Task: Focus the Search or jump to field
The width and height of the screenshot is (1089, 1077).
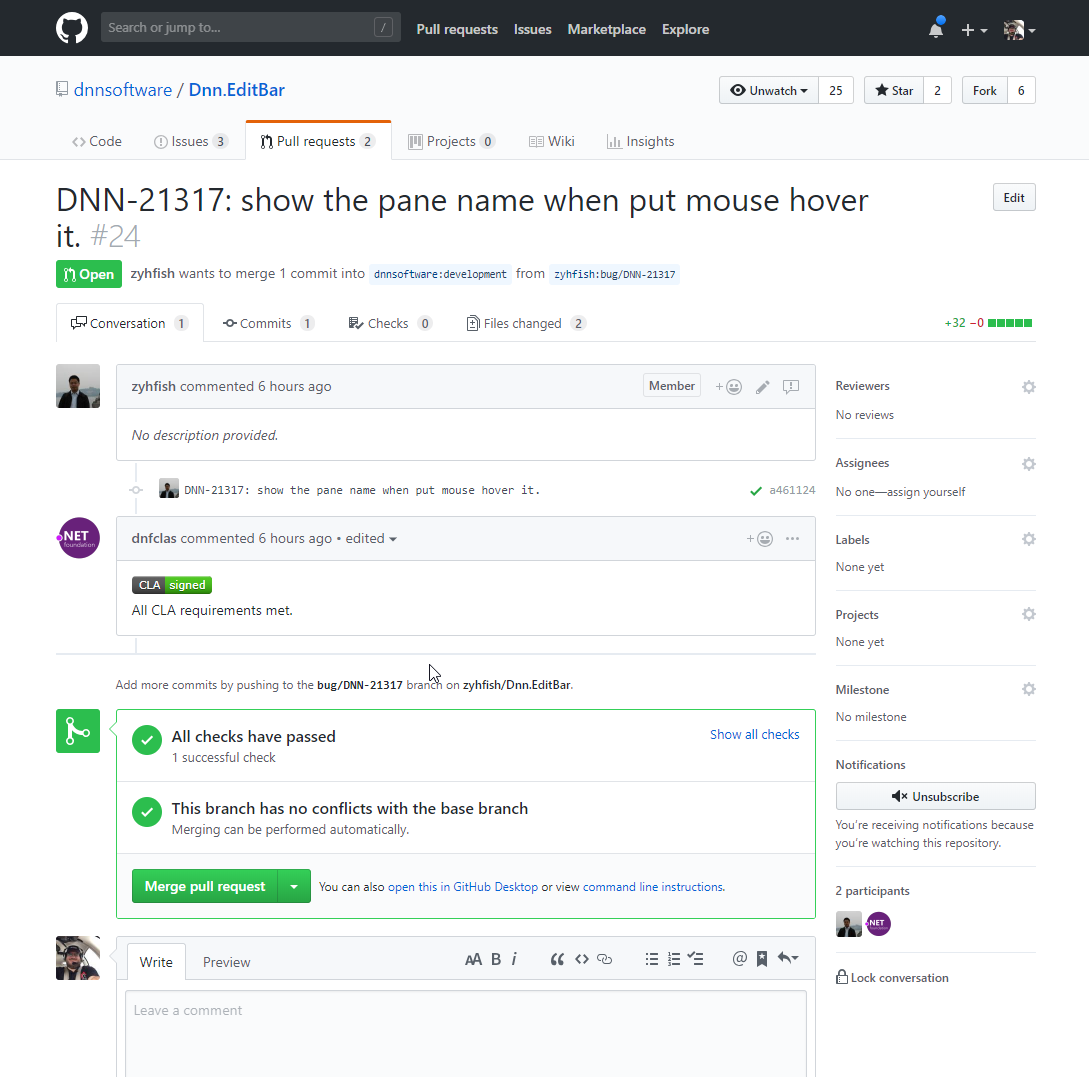Action: click(x=251, y=27)
